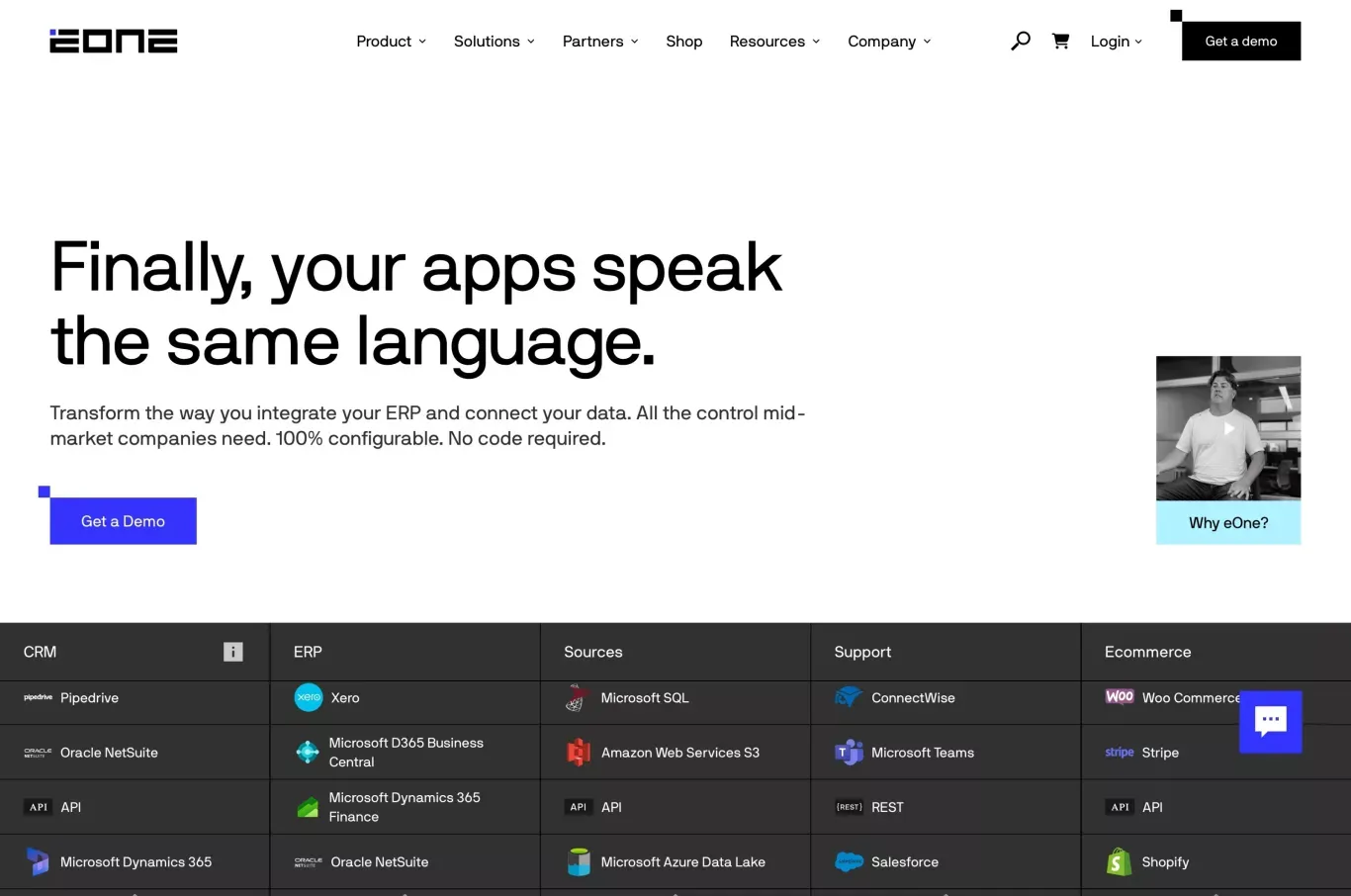Select Microsoft Azure Data Lake text

683,862
